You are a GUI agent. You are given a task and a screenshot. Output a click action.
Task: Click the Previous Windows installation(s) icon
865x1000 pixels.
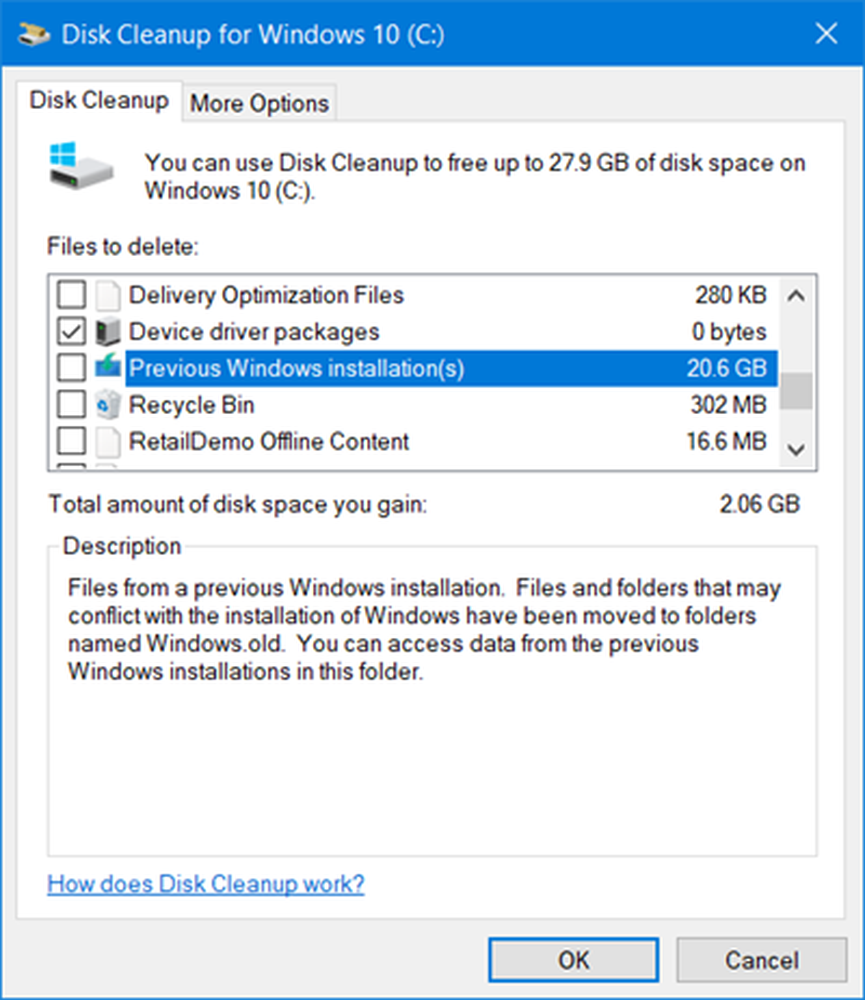tap(108, 367)
